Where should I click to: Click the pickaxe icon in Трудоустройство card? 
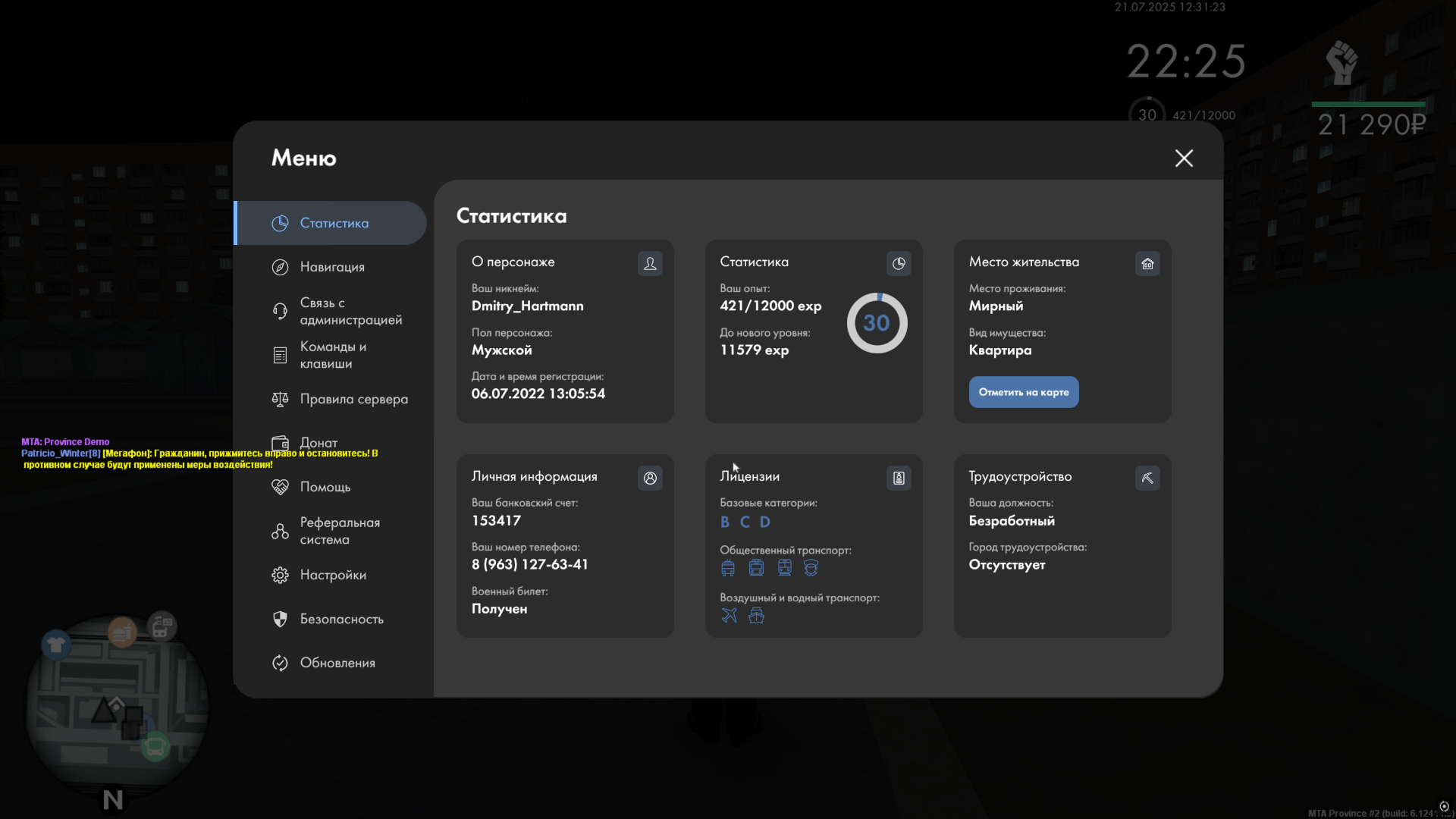(x=1147, y=478)
